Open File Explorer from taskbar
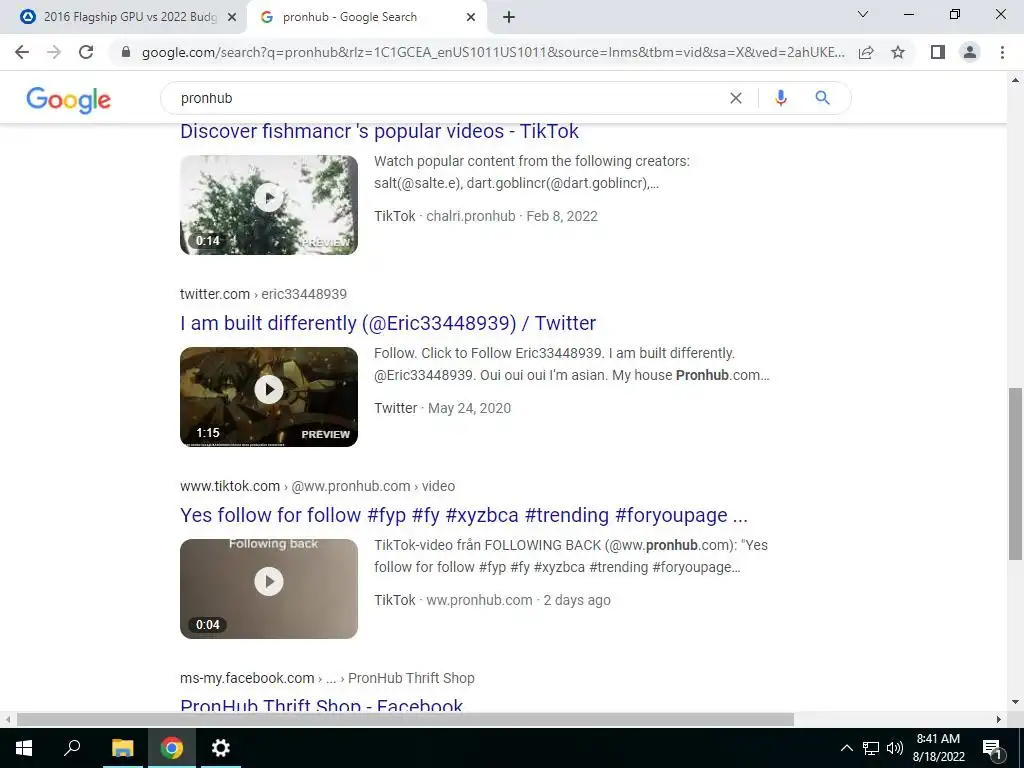This screenshot has height=768, width=1024. [x=122, y=748]
